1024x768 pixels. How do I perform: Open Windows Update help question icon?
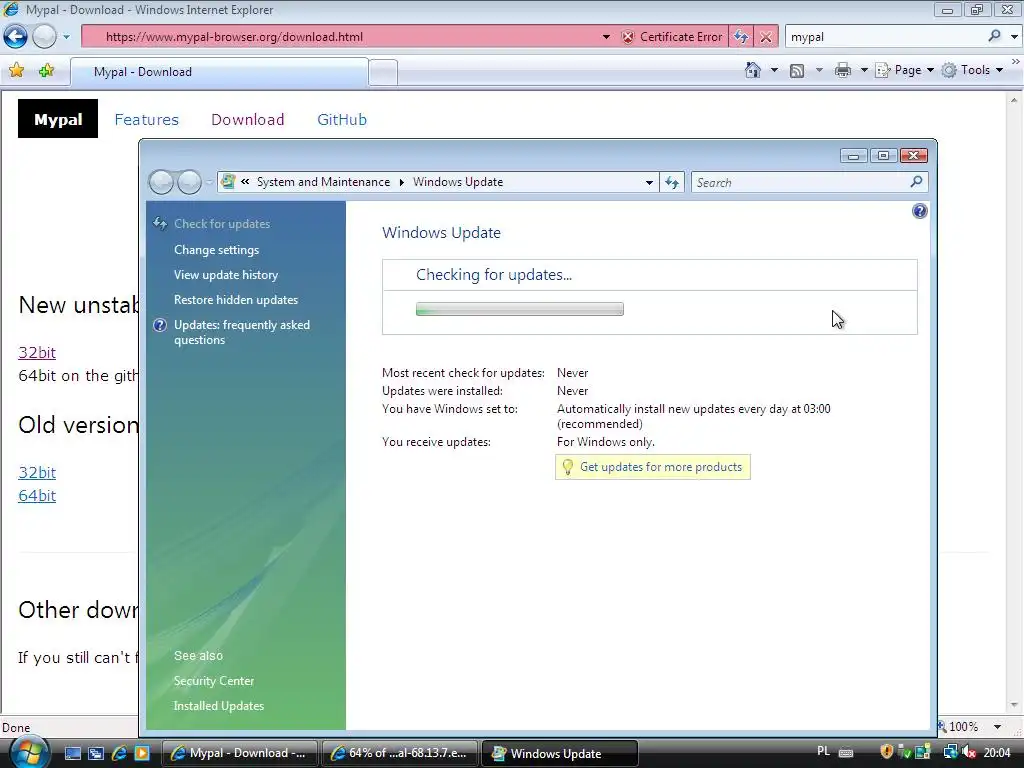[920, 211]
